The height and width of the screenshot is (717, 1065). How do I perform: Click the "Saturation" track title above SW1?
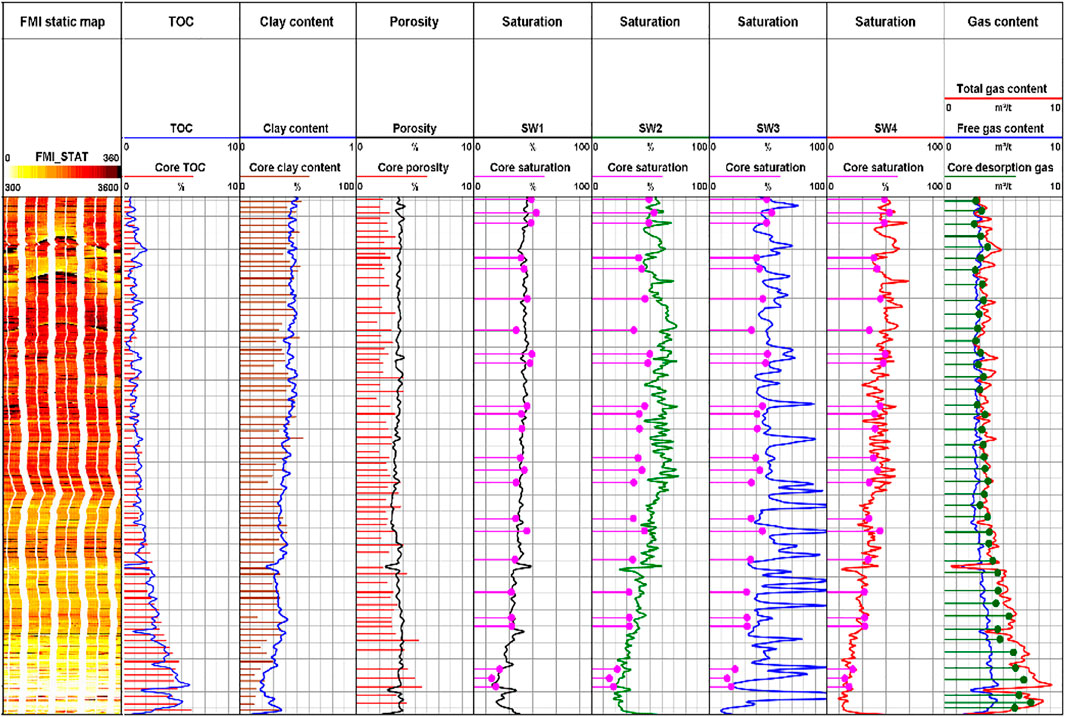[x=532, y=22]
